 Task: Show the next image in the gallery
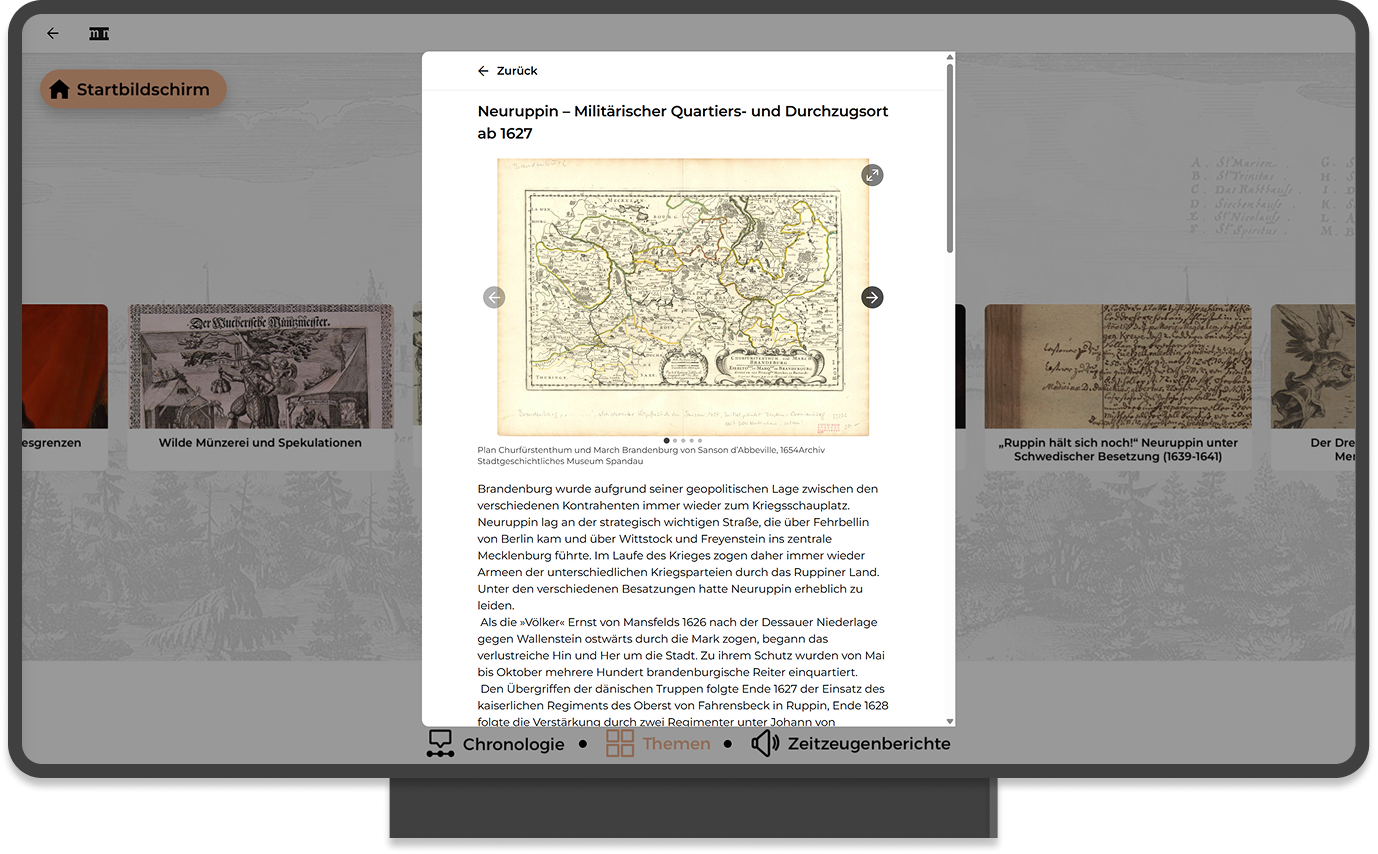(872, 297)
